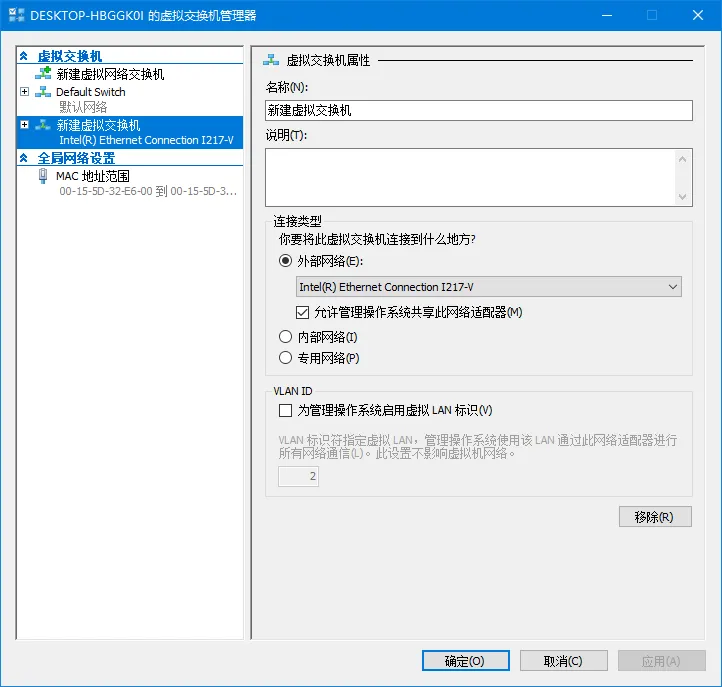Image resolution: width=722 pixels, height=687 pixels.
Task: Expand the 新建虚拟交换机 tree node
Action: 24,124
